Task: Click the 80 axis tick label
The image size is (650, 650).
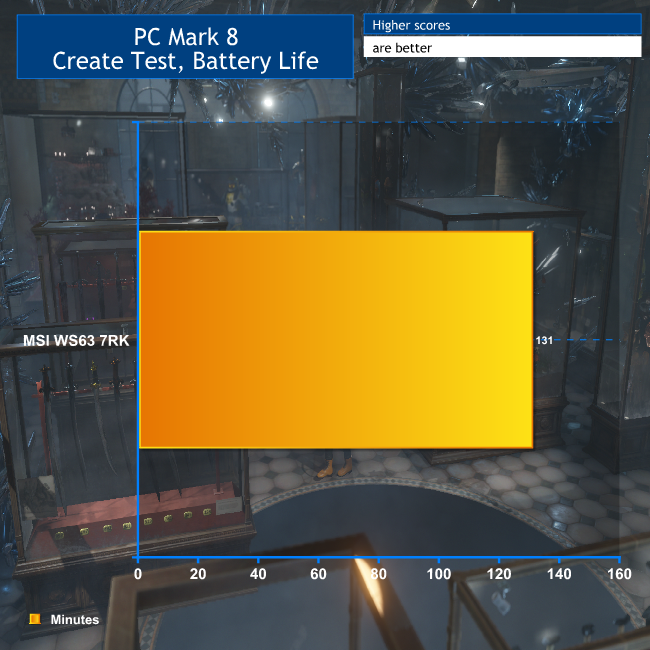Action: [x=378, y=574]
